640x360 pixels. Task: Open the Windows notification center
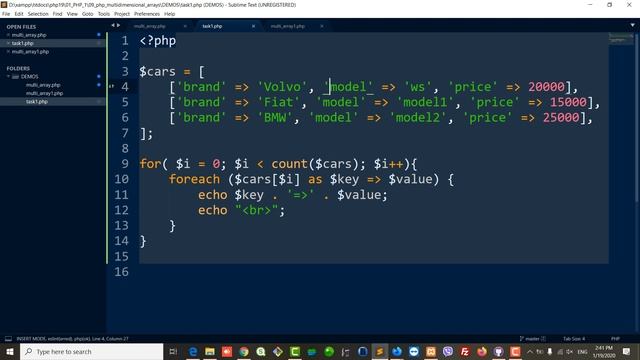click(627, 351)
